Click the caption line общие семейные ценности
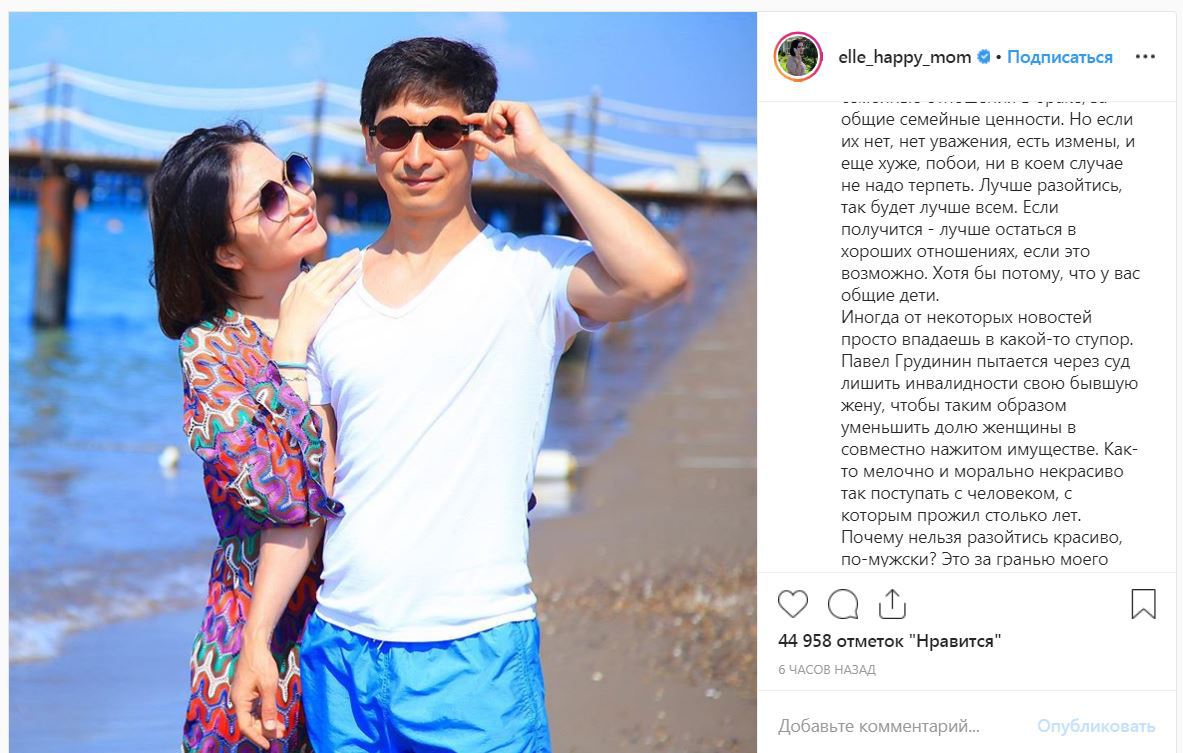This screenshot has height=753, width=1183. (x=987, y=119)
